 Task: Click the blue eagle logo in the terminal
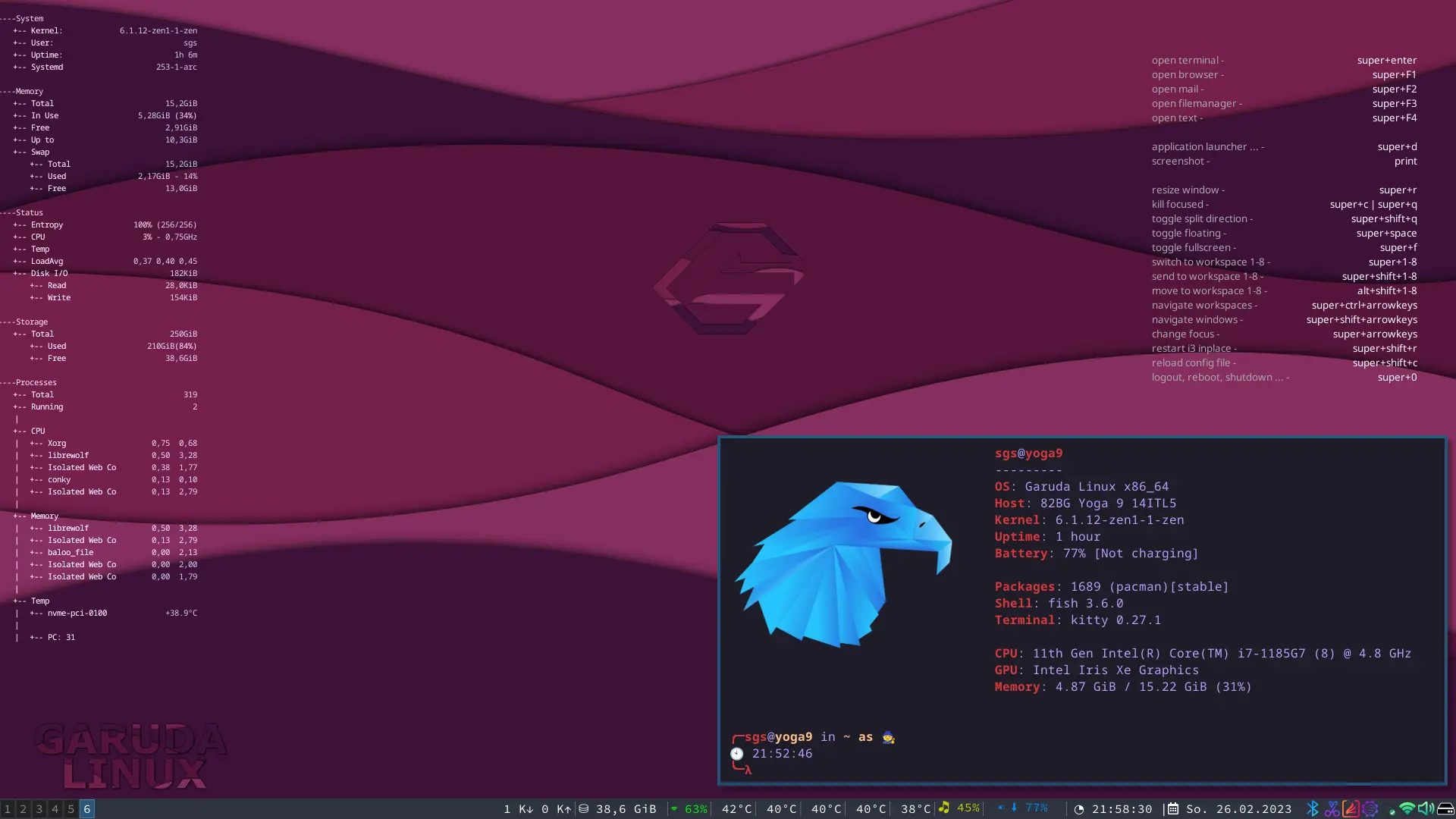pos(843,564)
